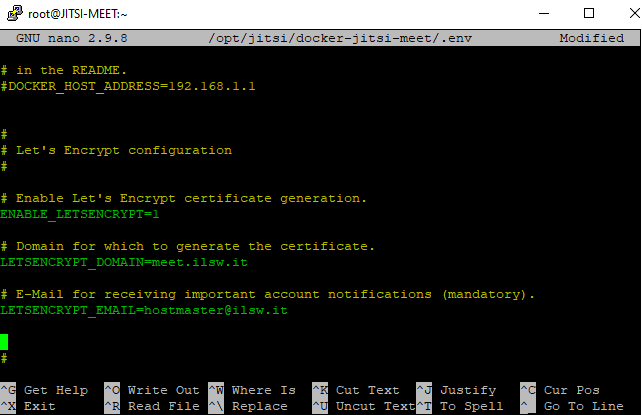
Task: Click the LETSENCRYPT_DOMAIN=meet.ilsw.it line
Action: (124, 262)
